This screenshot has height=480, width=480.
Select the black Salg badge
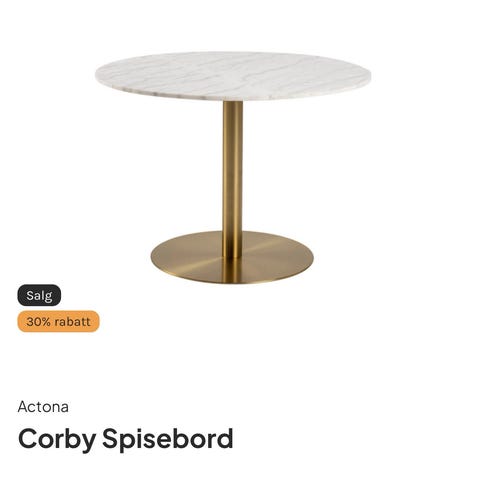39,295
